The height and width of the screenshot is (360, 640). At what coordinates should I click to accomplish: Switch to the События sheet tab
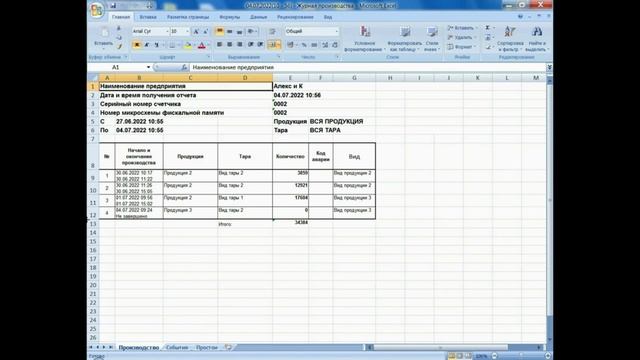pyautogui.click(x=177, y=348)
